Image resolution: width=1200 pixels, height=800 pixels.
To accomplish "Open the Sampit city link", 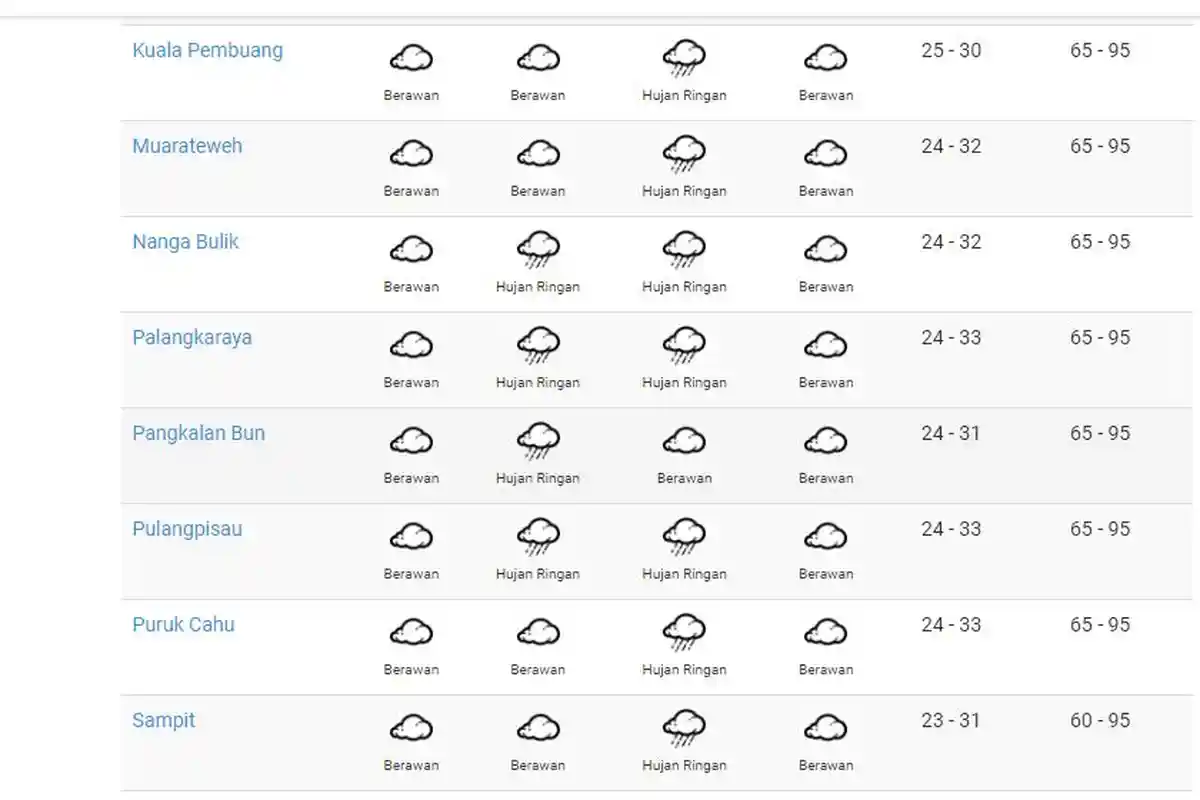I will pos(164,720).
